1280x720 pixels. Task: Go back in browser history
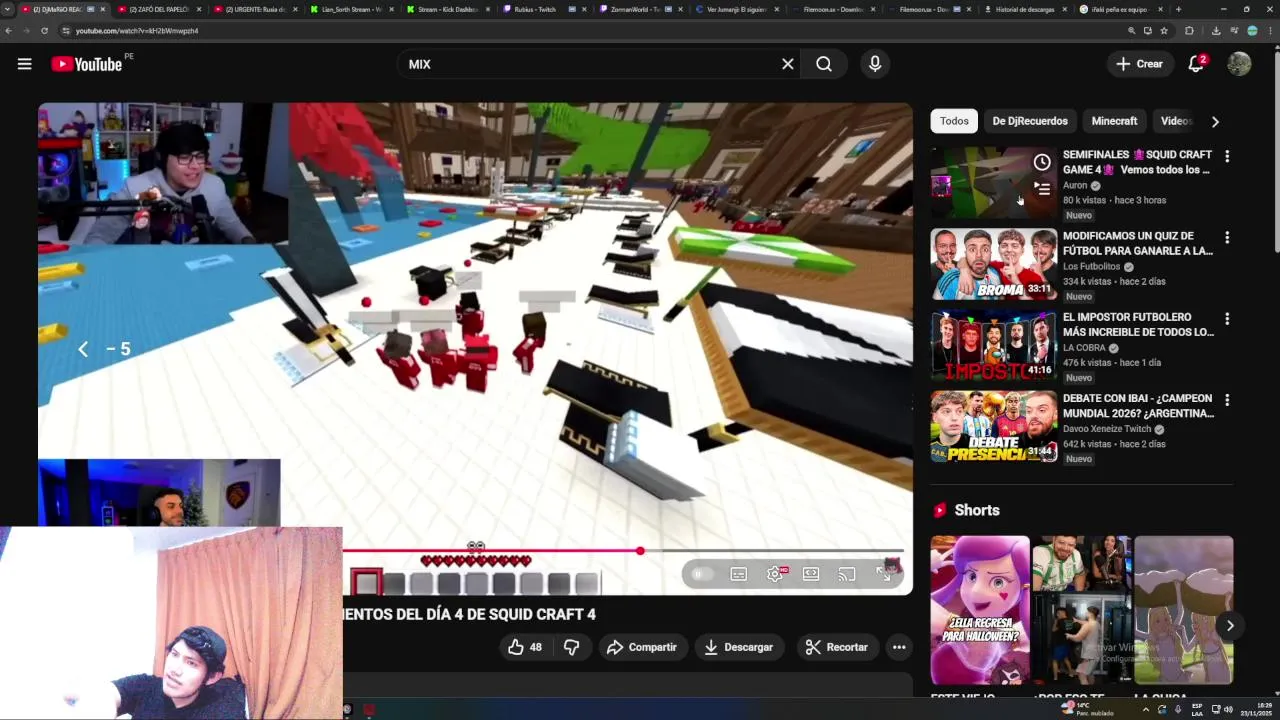pos(8,31)
